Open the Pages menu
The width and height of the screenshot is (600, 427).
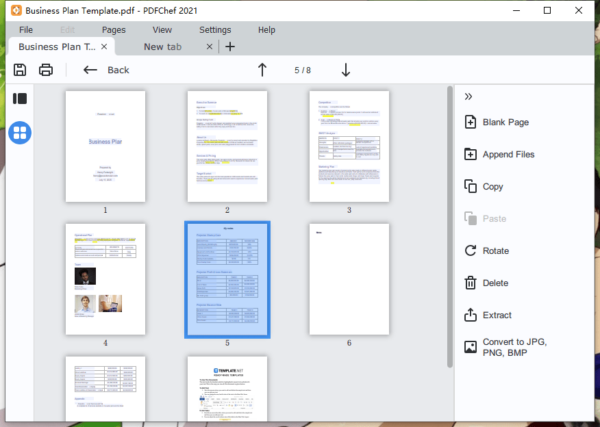tap(114, 30)
